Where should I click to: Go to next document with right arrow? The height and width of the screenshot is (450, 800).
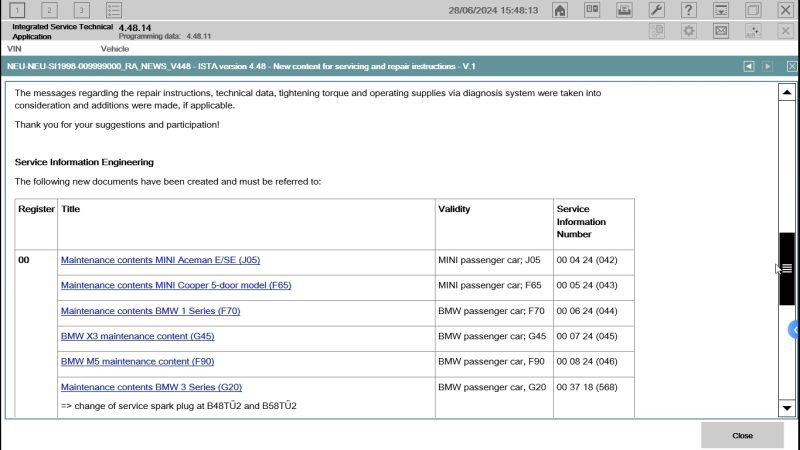pyautogui.click(x=767, y=66)
